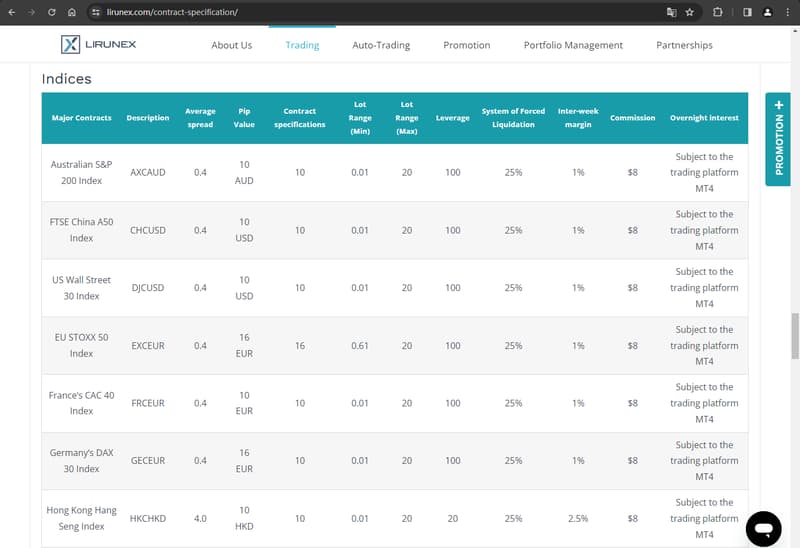This screenshot has width=800, height=548.
Task: Toggle the browser side panel icon
Action: pos(747,12)
